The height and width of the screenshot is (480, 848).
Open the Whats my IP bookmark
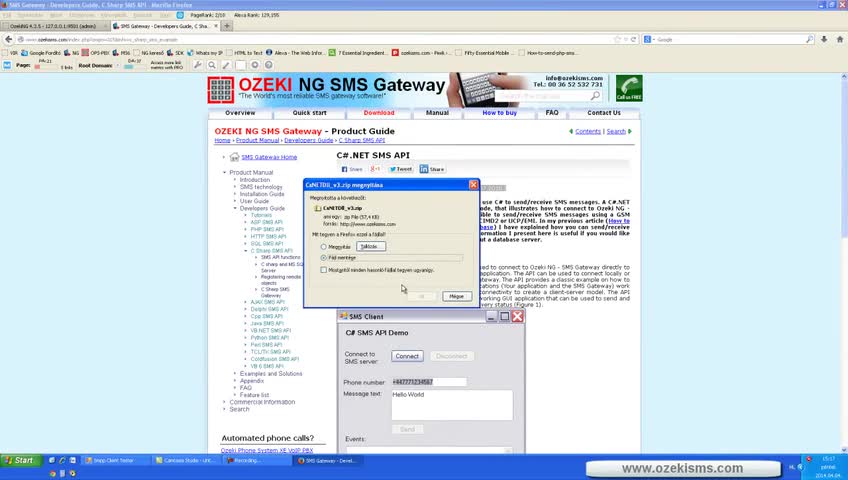(x=205, y=53)
